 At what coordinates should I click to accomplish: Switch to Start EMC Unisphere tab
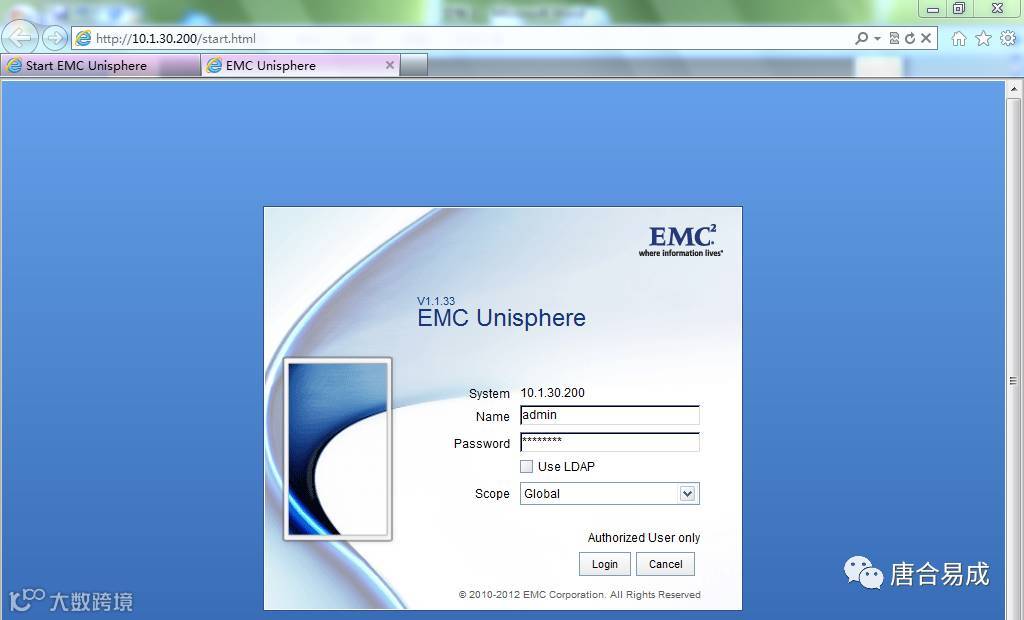click(101, 65)
